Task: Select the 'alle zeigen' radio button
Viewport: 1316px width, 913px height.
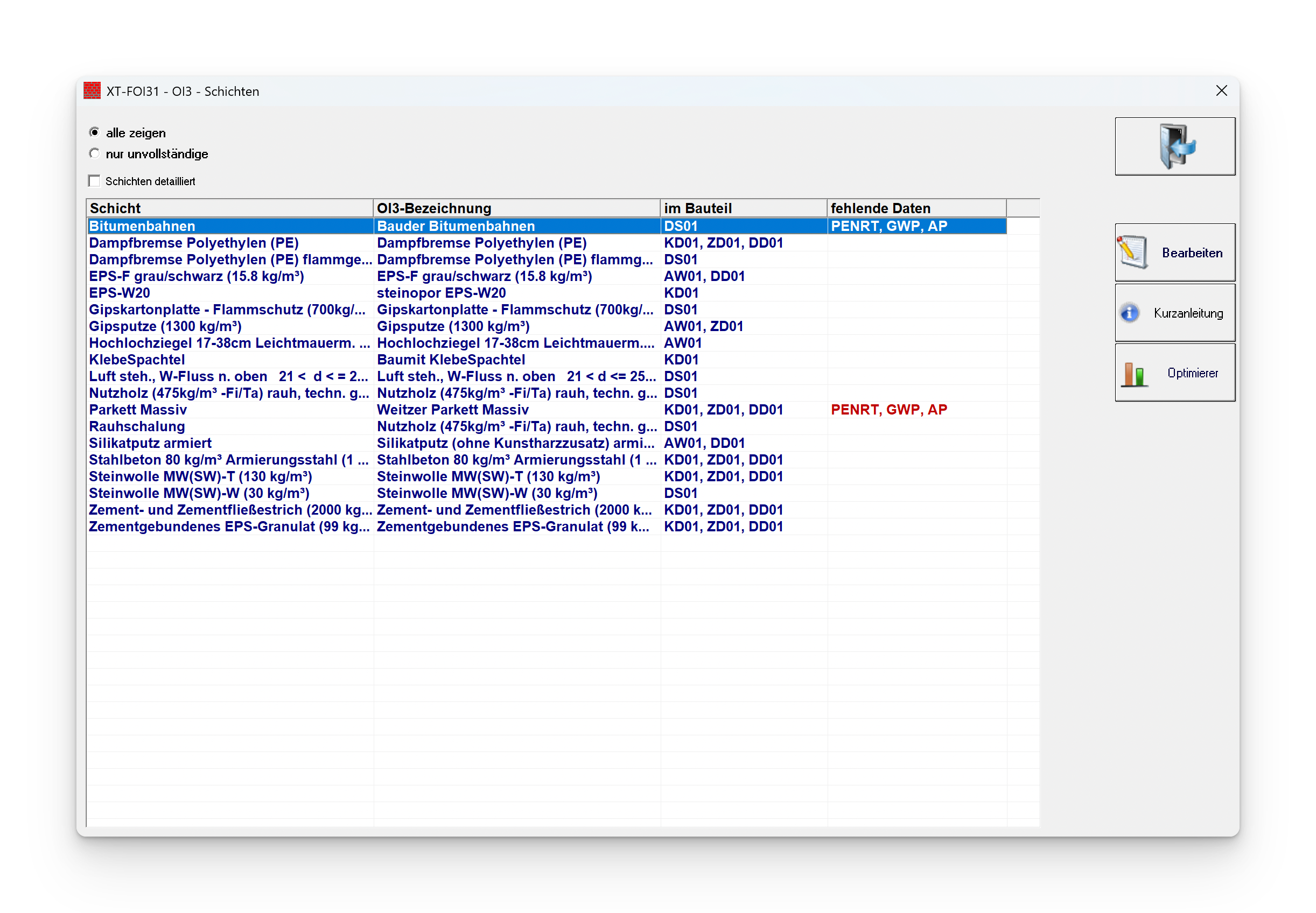Action: pos(95,133)
